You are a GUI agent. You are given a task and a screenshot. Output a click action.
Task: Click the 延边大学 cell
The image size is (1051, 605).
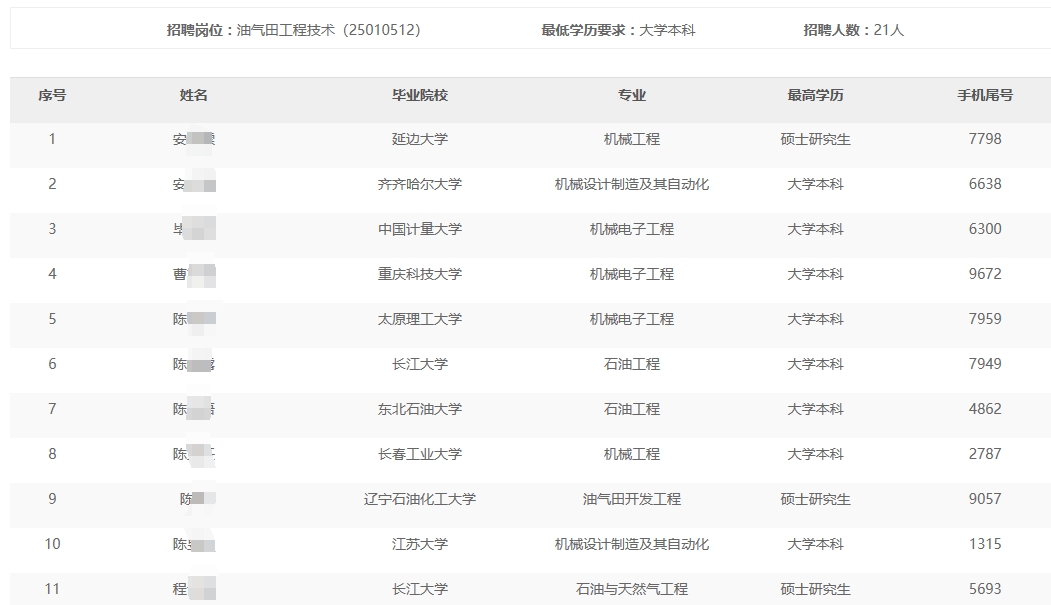420,139
